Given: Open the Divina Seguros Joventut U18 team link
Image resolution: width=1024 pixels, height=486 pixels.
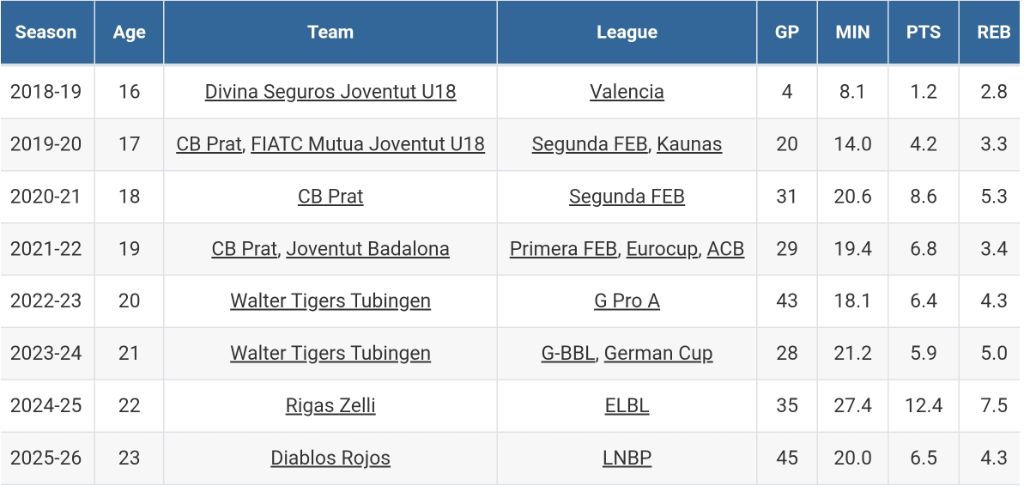Looking at the screenshot, I should [x=330, y=92].
